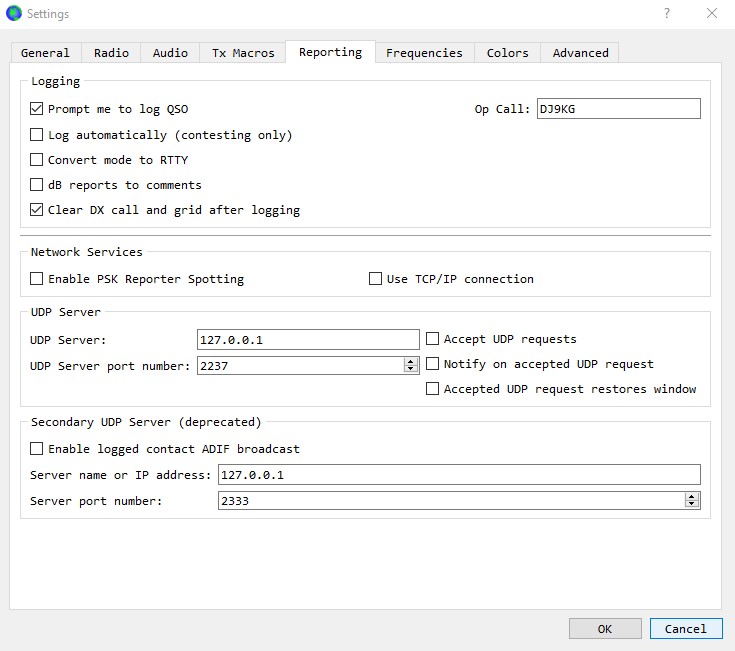Screen dimensions: 735x651
Task: Switch to the Frequencies tab
Action: (424, 52)
